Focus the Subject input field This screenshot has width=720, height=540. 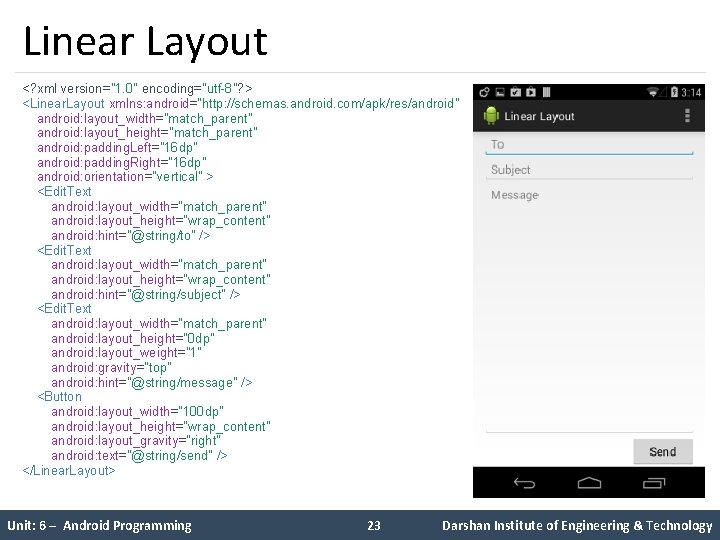(589, 170)
